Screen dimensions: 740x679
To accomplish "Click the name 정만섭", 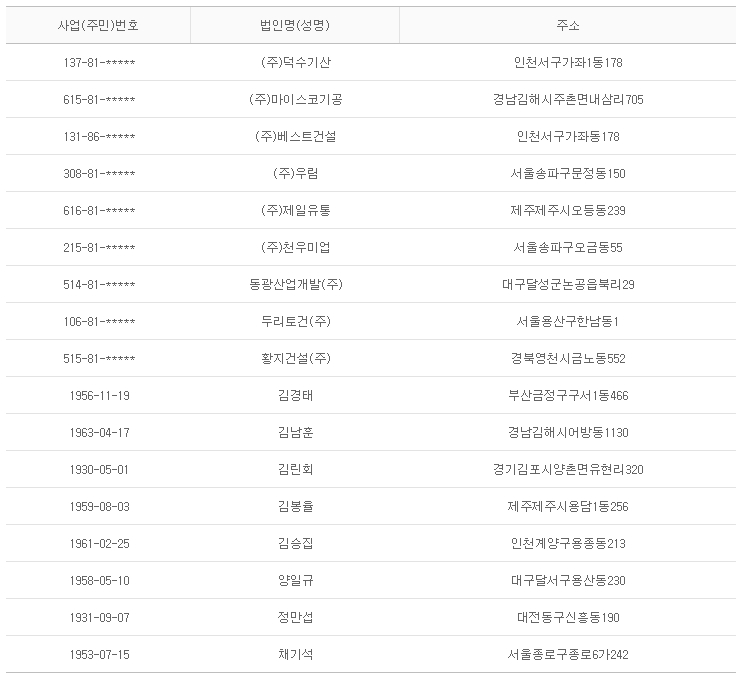I will point(294,618).
